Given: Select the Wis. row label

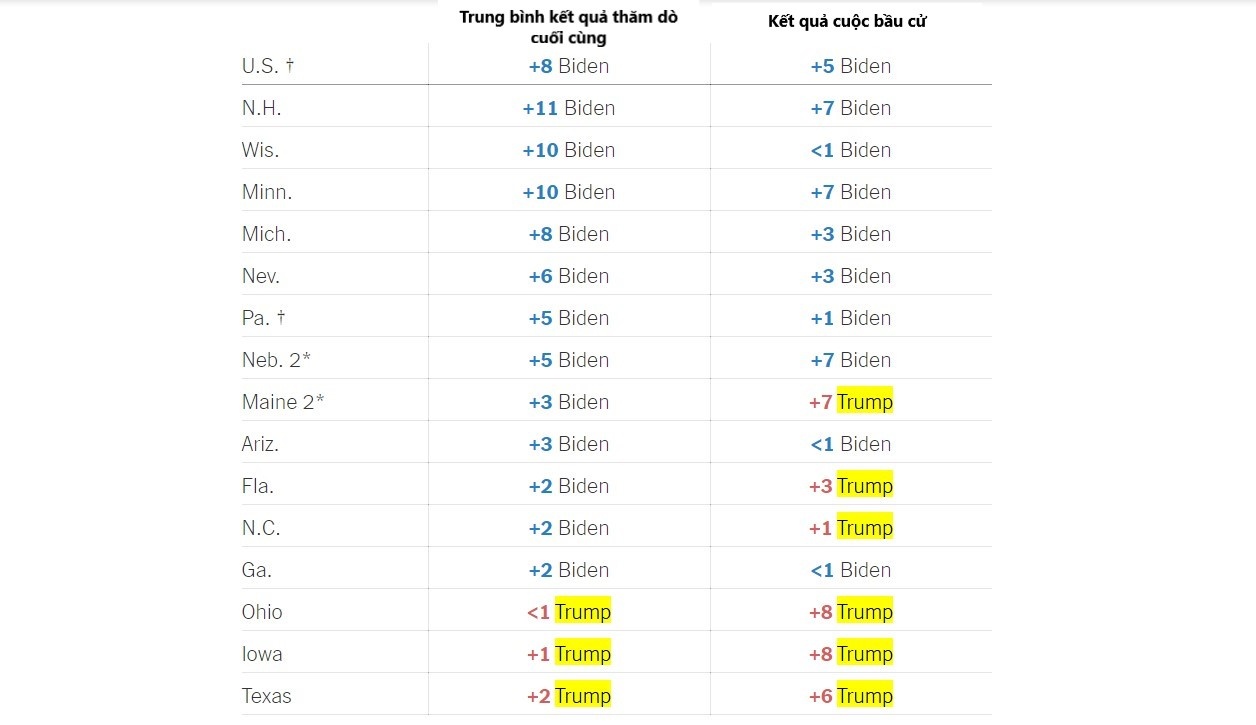Looking at the screenshot, I should coord(260,150).
